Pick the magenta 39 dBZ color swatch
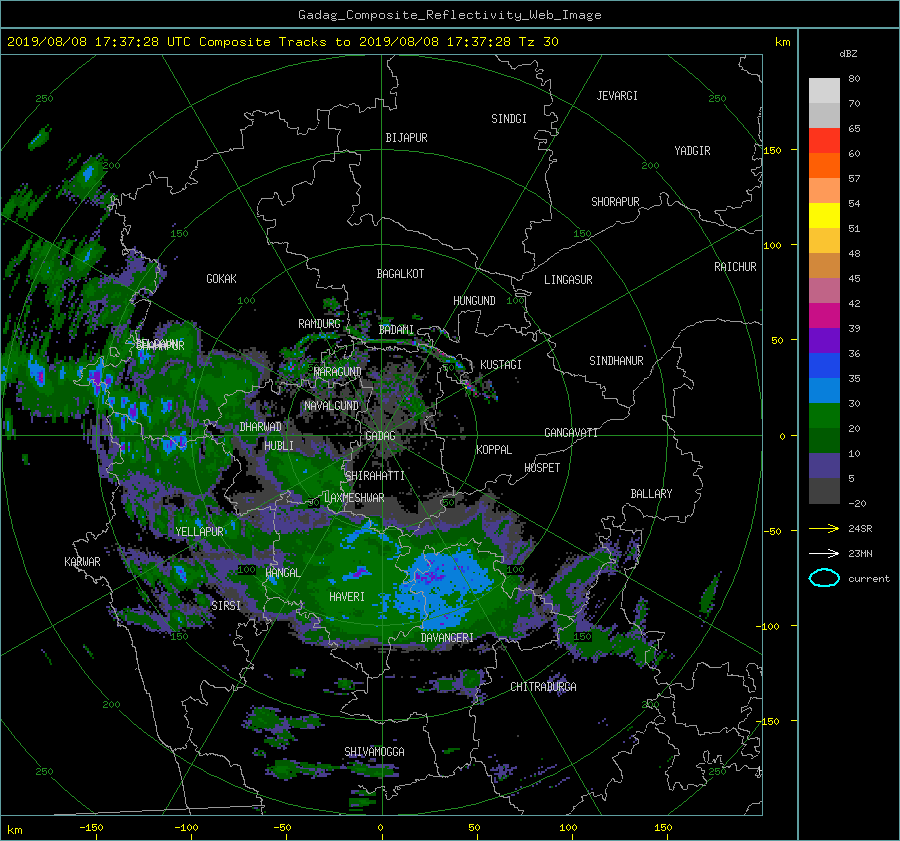Viewport: 900px width, 841px height. (824, 316)
